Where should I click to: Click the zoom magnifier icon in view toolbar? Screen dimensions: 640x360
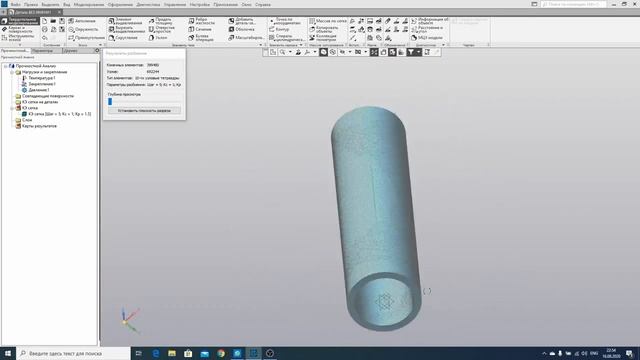click(282, 52)
